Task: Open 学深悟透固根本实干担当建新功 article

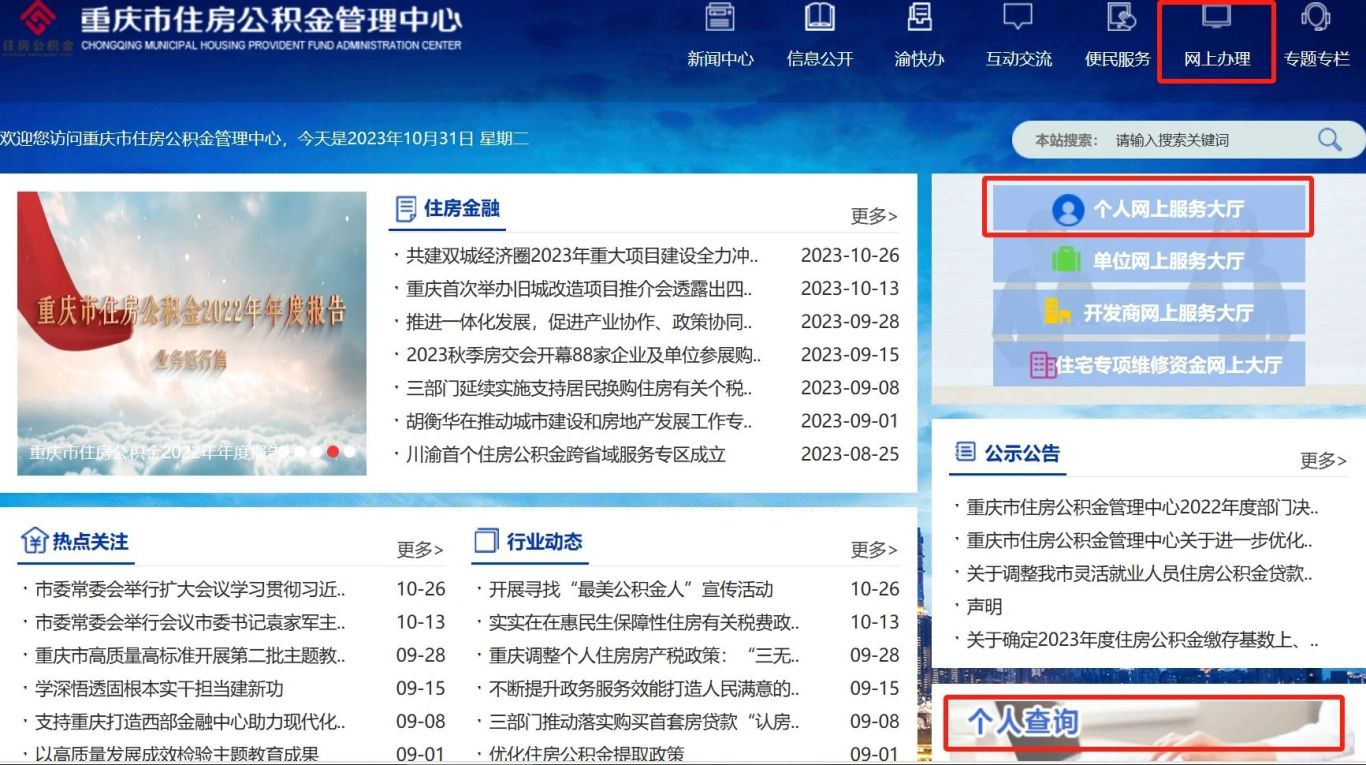Action: [x=159, y=689]
